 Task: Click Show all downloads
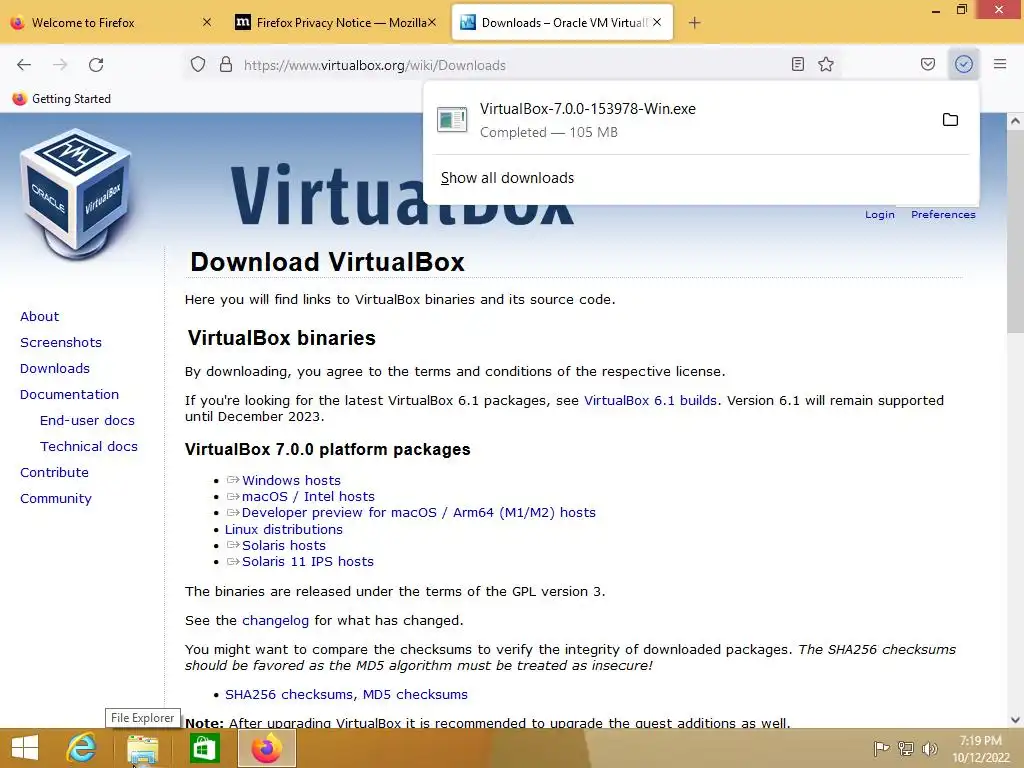click(x=507, y=178)
